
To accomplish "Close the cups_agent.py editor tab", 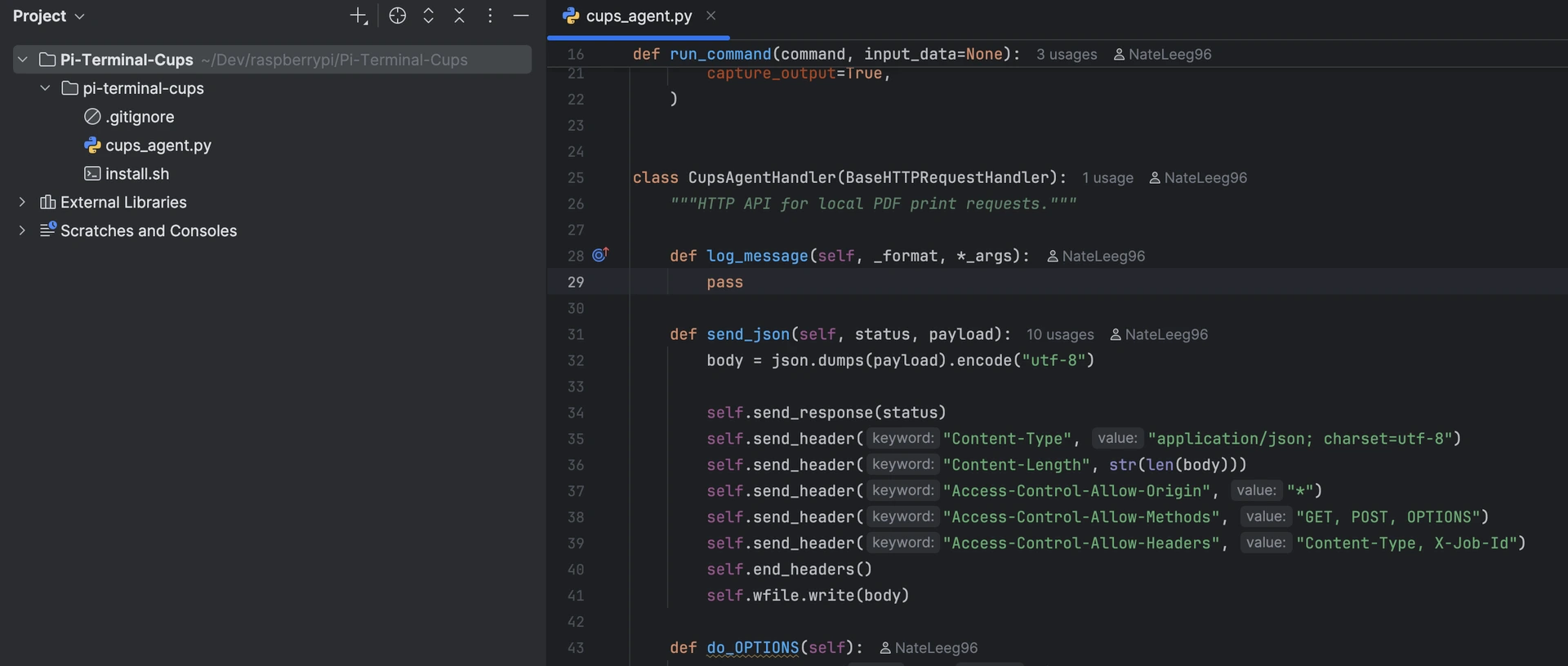I will [x=711, y=16].
